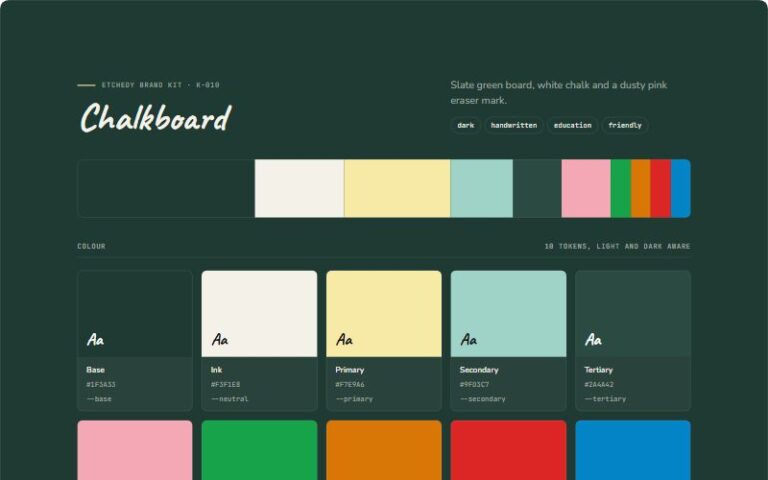This screenshot has width=768, height=480.
Task: Click the "Aa" sample on Primary card
Action: pos(344,339)
